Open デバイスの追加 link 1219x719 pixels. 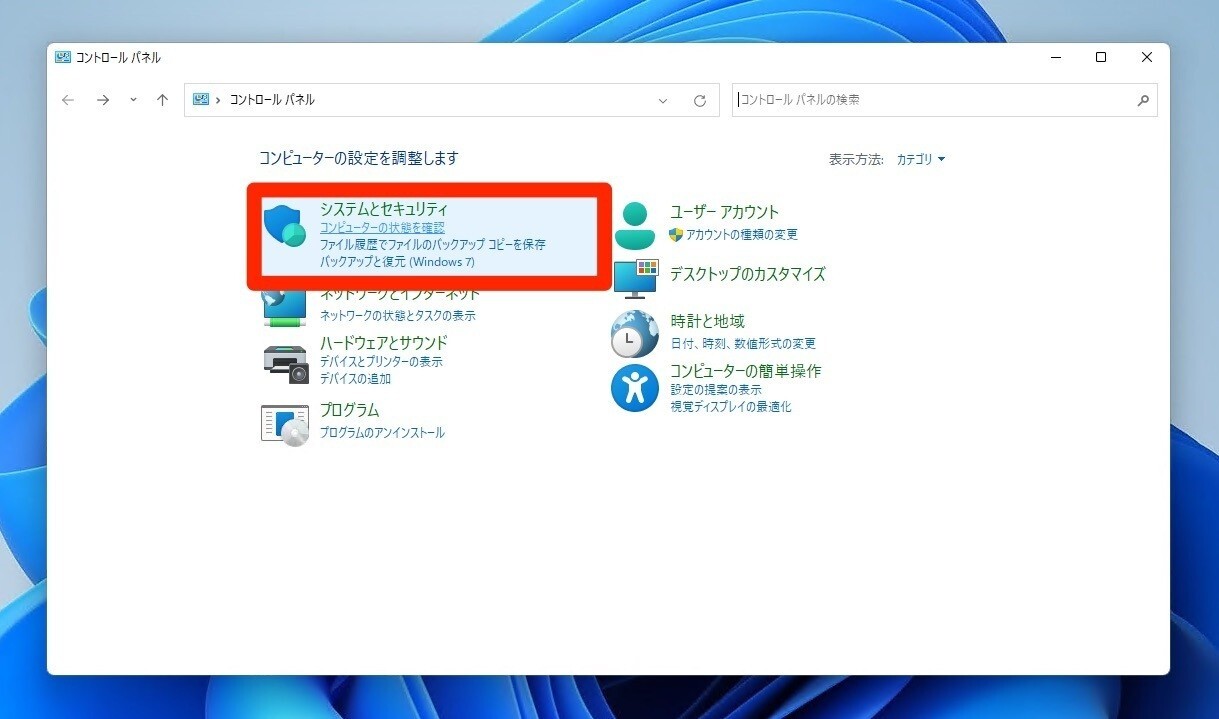click(355, 379)
